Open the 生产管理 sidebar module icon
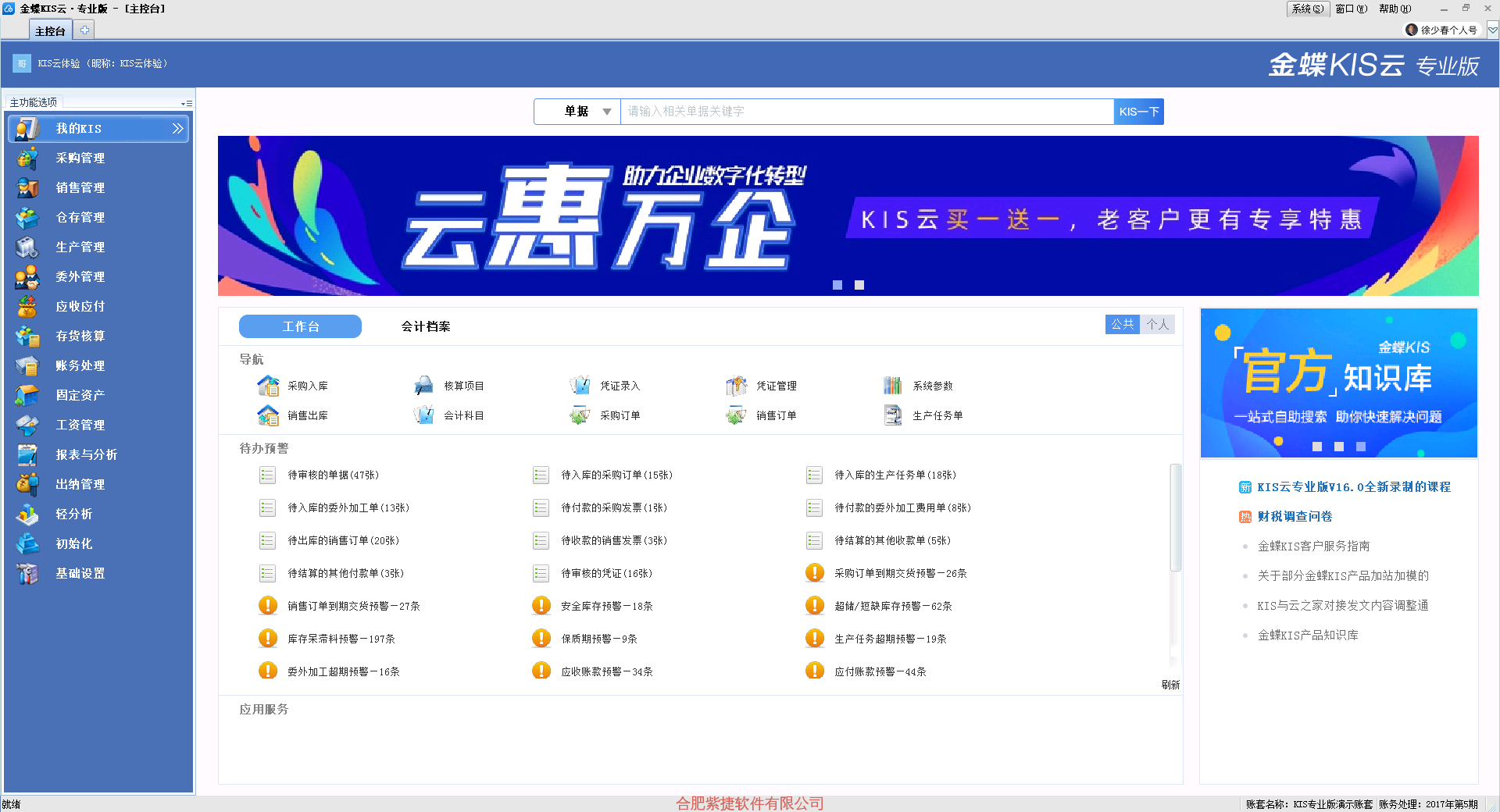1500x812 pixels. pos(27,247)
